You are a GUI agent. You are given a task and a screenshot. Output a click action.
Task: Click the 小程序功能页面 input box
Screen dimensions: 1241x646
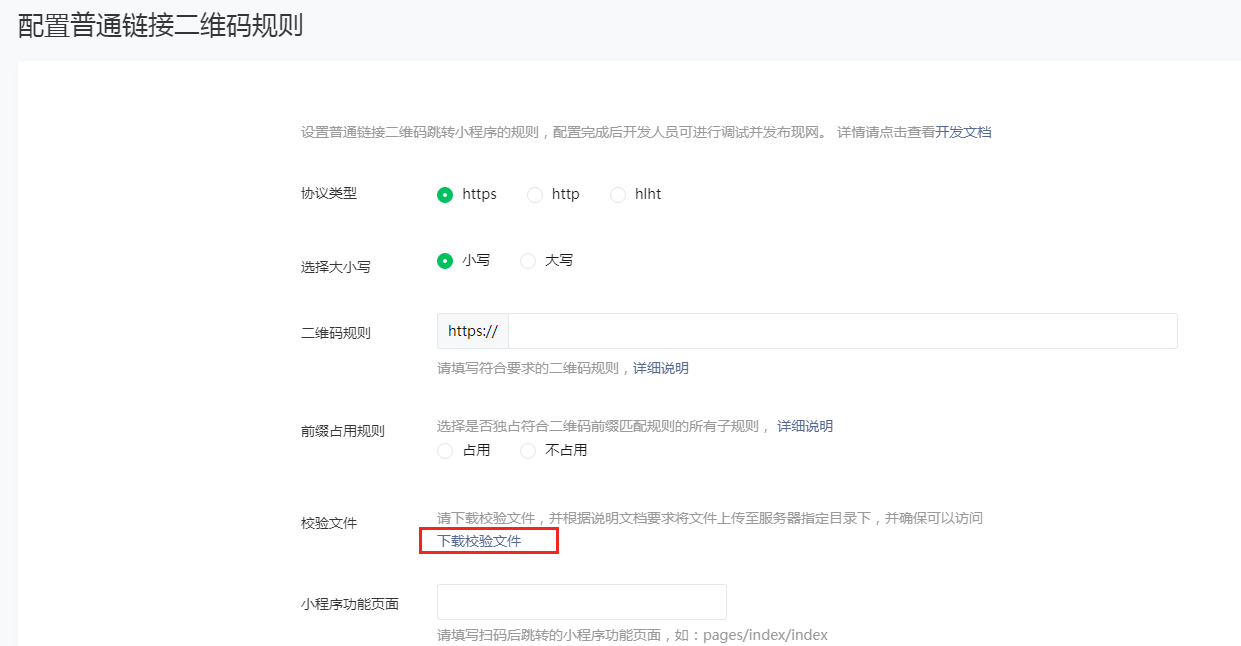581,602
